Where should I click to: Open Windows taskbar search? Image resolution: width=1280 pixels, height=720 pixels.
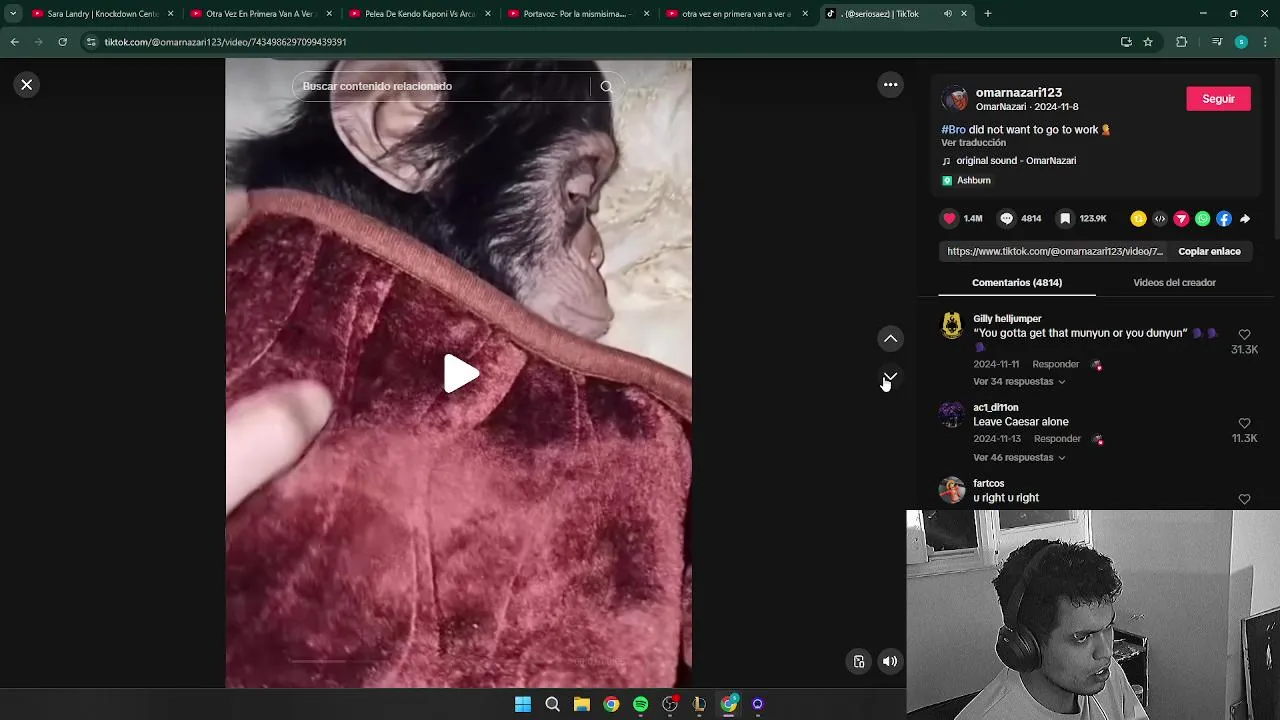pyautogui.click(x=552, y=704)
